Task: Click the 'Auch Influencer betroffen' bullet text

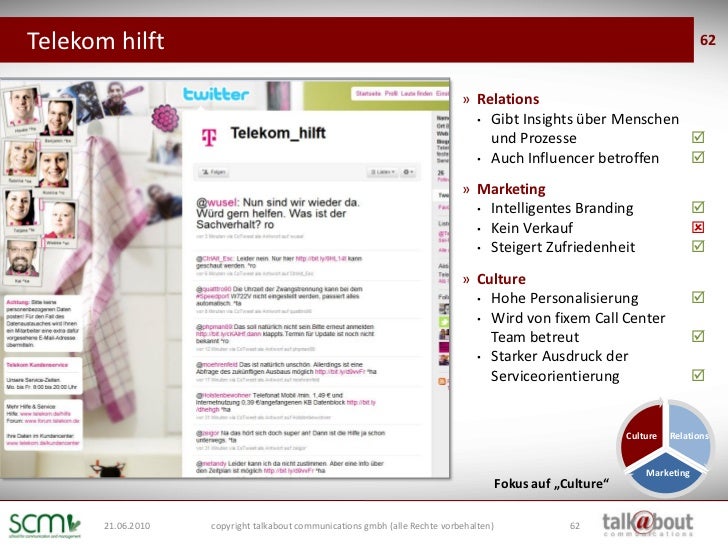Action: [x=575, y=158]
